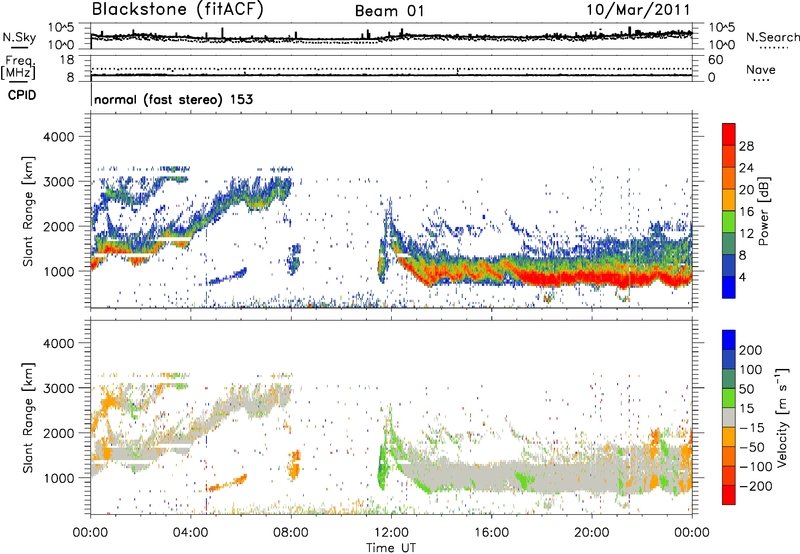The width and height of the screenshot is (800, 554).
Task: Click '4000' on power panel range axis
Action: coord(58,137)
